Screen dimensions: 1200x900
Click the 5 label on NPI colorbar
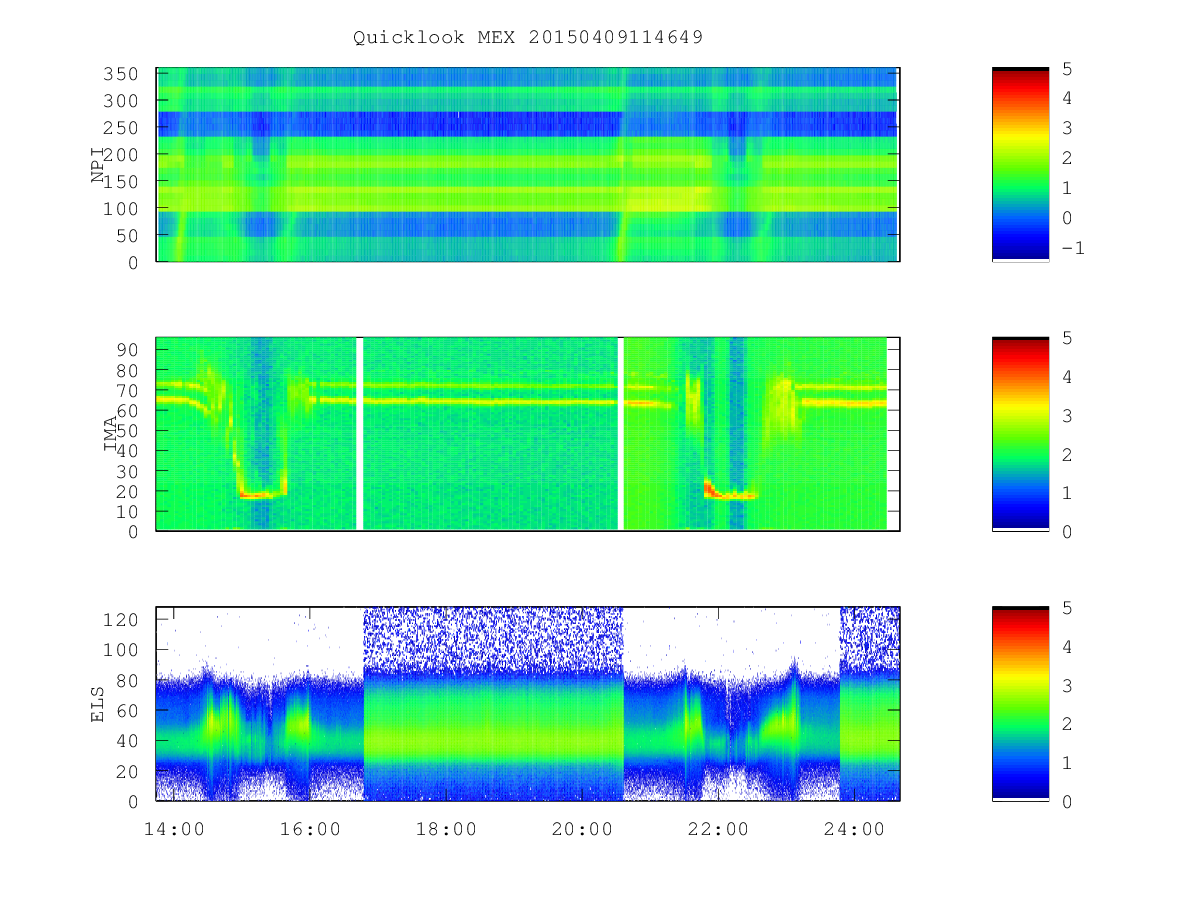pyautogui.click(x=1066, y=68)
